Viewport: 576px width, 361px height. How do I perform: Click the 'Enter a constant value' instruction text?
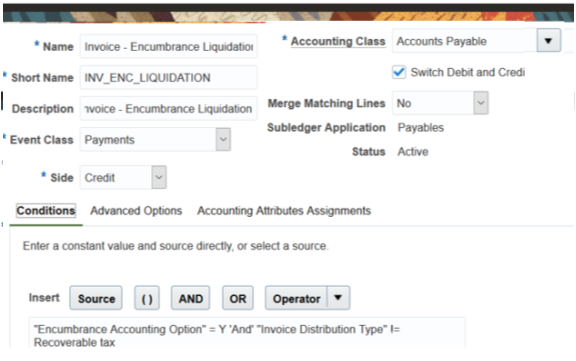click(x=176, y=246)
